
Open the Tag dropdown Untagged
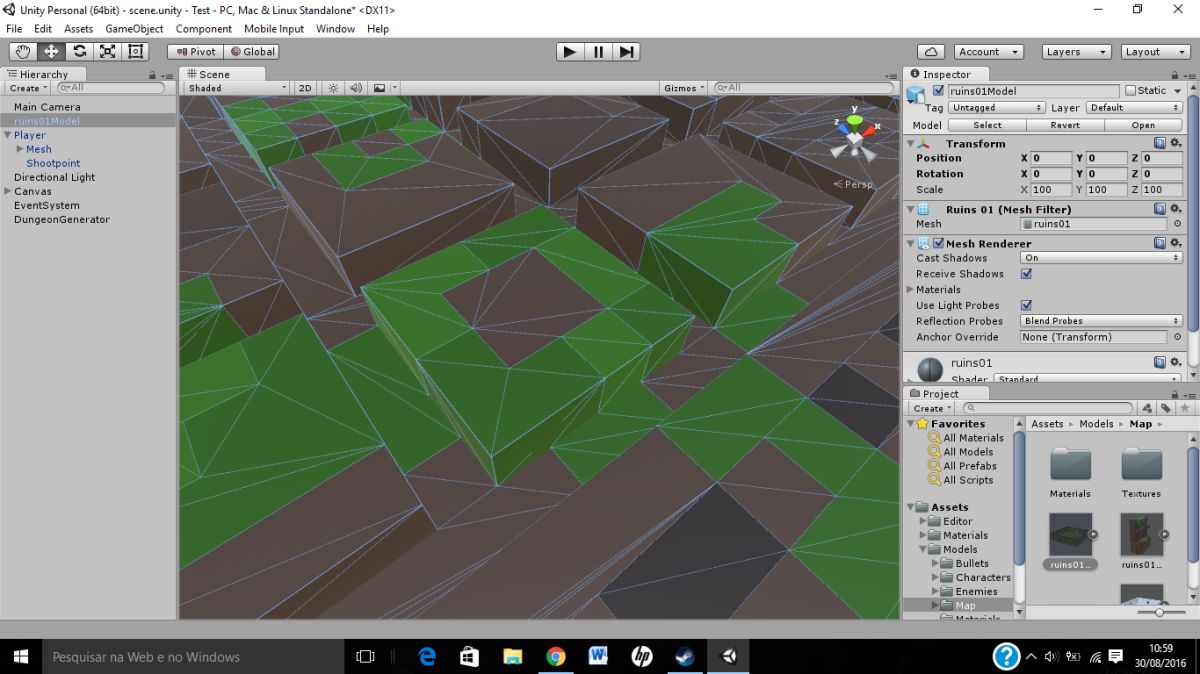click(x=996, y=107)
